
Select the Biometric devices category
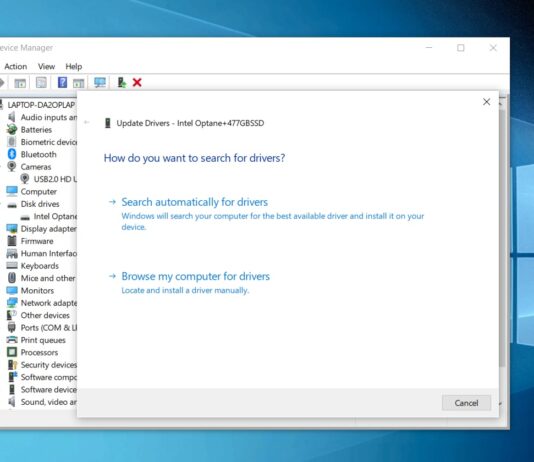click(48, 142)
